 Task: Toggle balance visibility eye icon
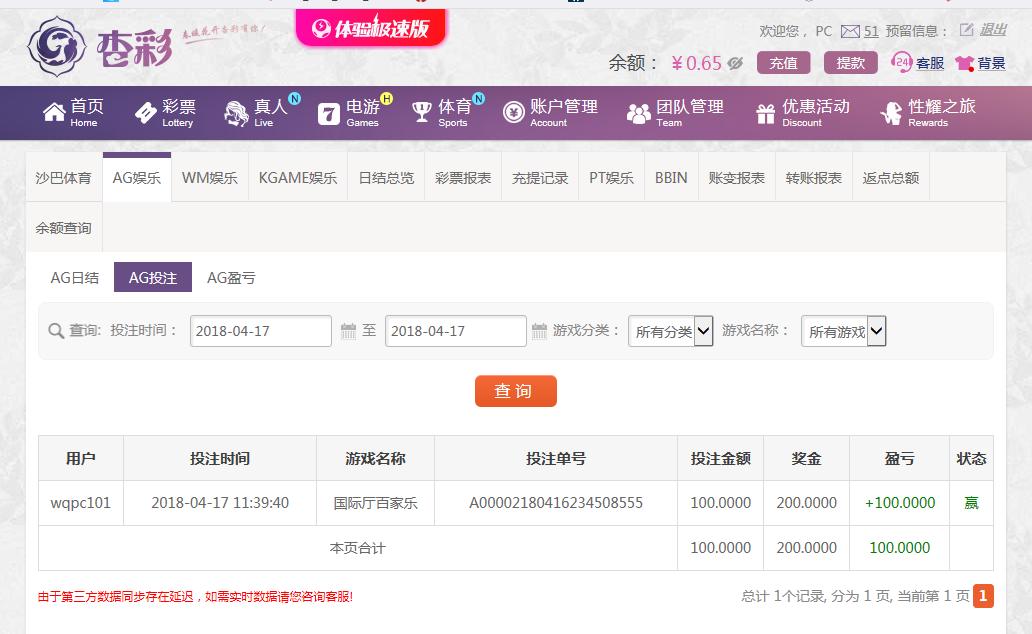pos(735,63)
